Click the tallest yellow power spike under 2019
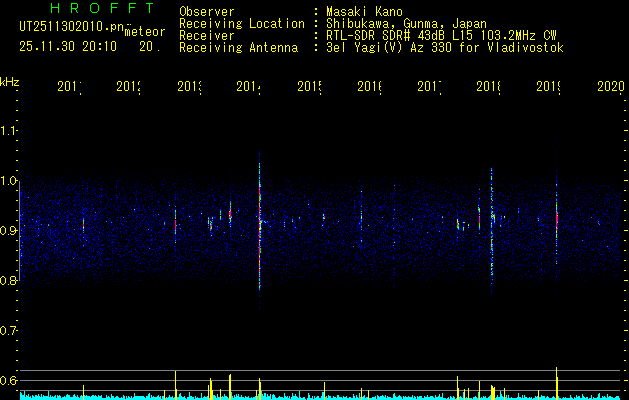The width and height of the screenshot is (629, 400). 557,383
